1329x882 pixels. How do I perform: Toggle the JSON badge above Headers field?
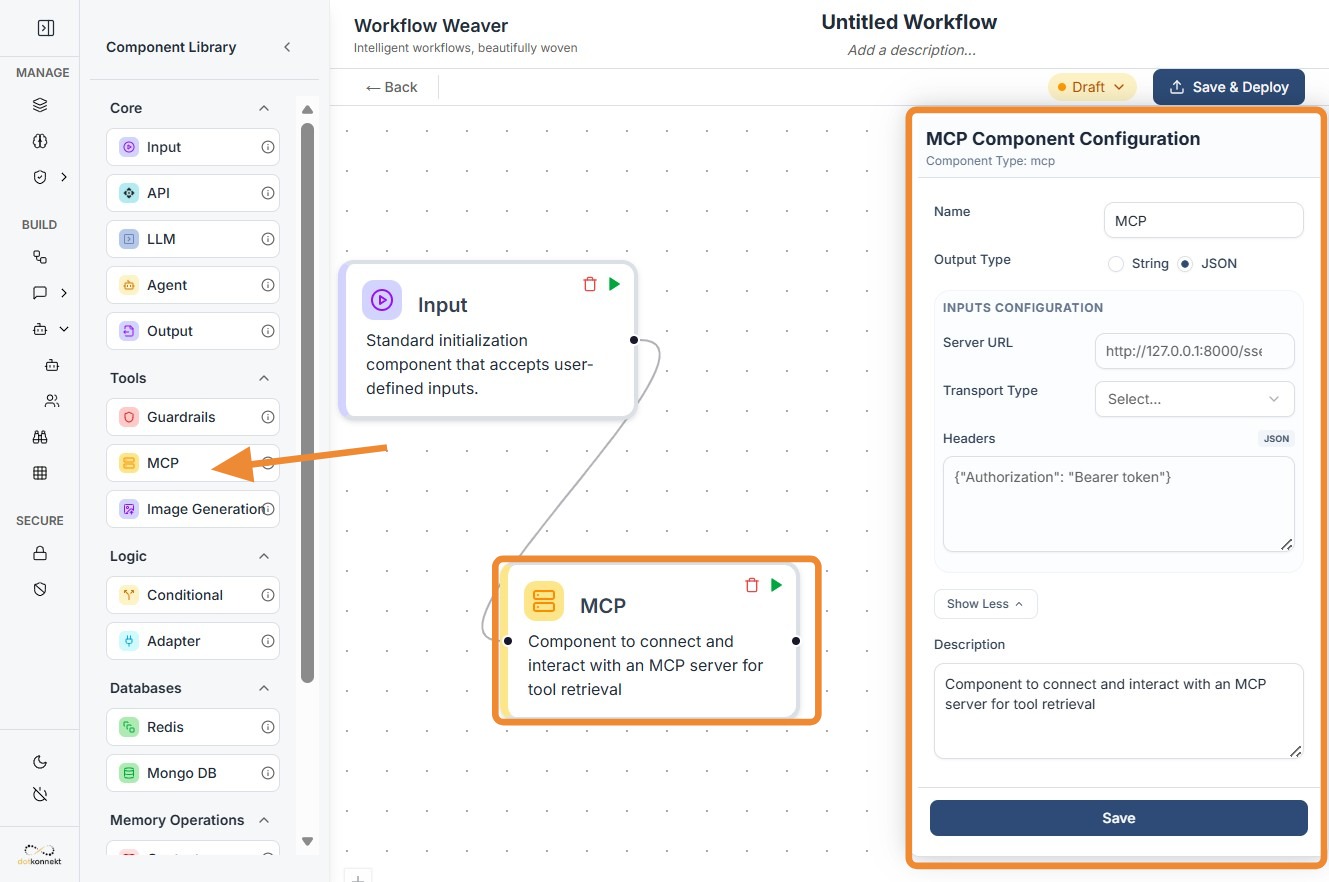click(x=1276, y=438)
